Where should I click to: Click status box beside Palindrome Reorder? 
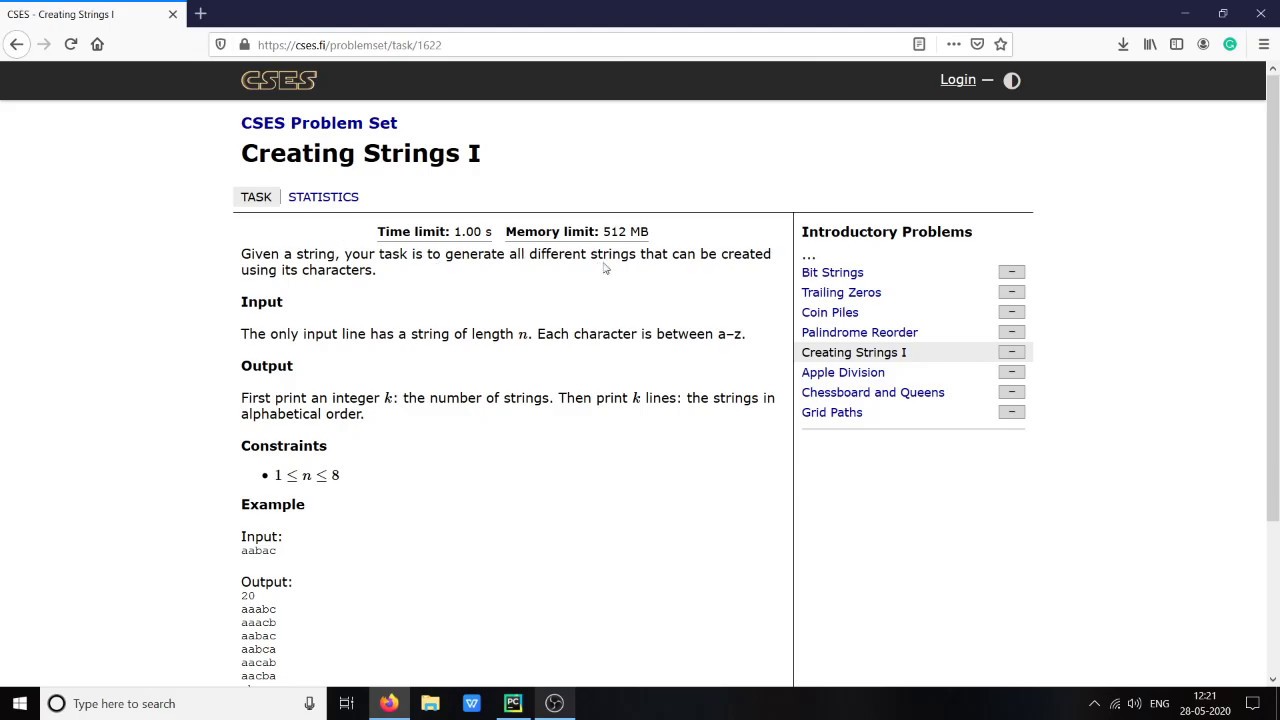[1011, 332]
